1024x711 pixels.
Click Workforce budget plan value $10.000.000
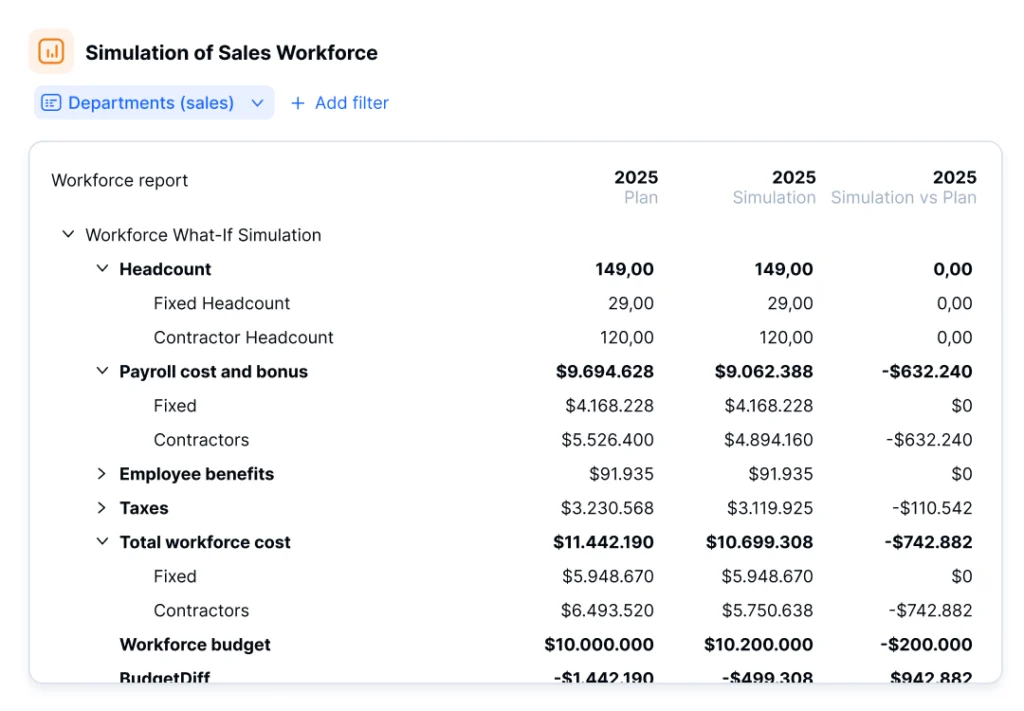tap(599, 644)
